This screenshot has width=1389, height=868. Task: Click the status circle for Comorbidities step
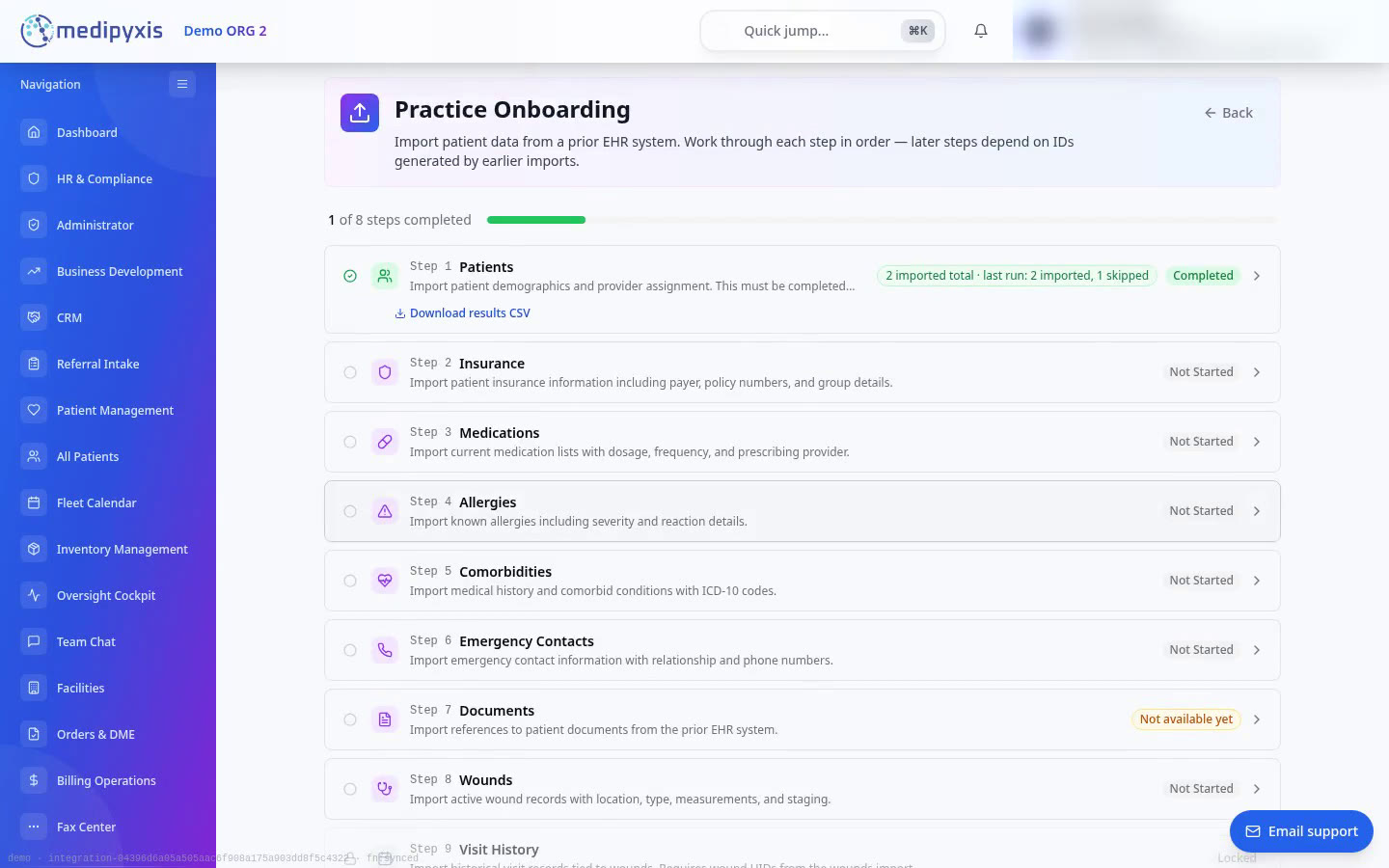pyautogui.click(x=350, y=581)
